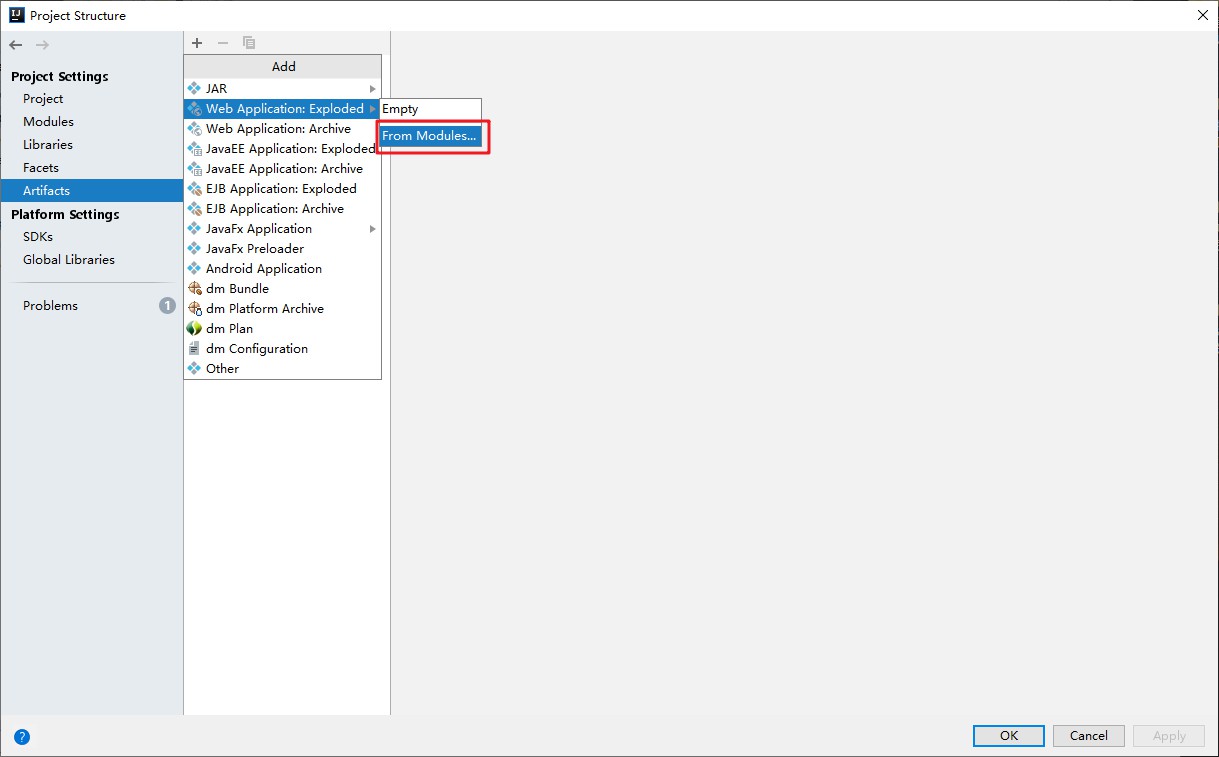
Task: Select dm Platform Archive entry
Action: [282, 309]
